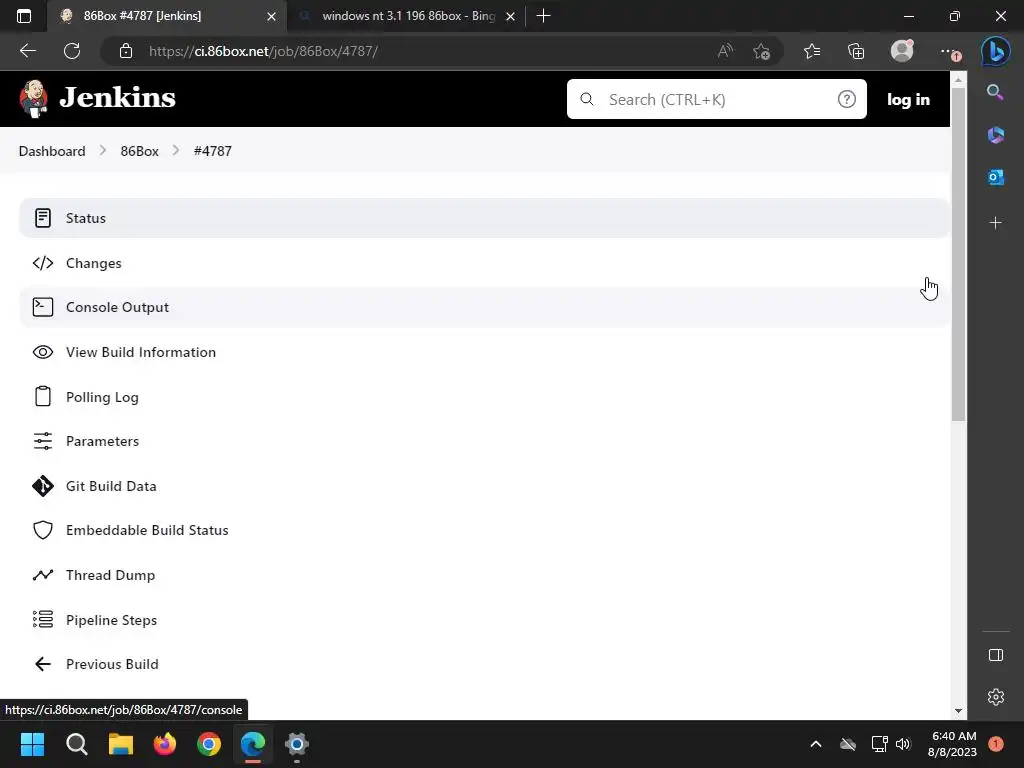The height and width of the screenshot is (768, 1024).
Task: Show hidden system tray icons chevron
Action: [x=816, y=744]
